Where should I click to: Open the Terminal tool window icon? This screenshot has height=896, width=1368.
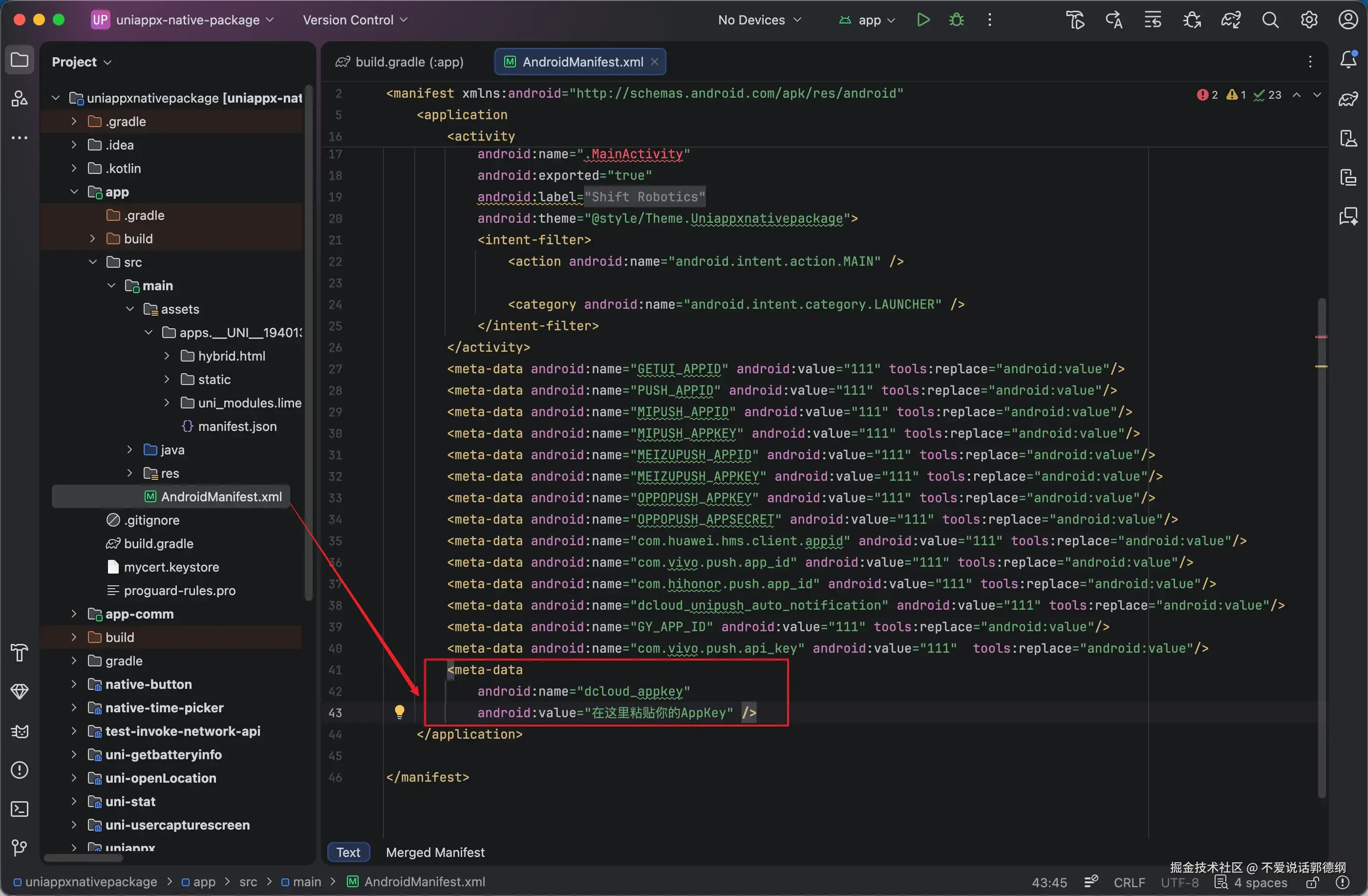[x=20, y=809]
